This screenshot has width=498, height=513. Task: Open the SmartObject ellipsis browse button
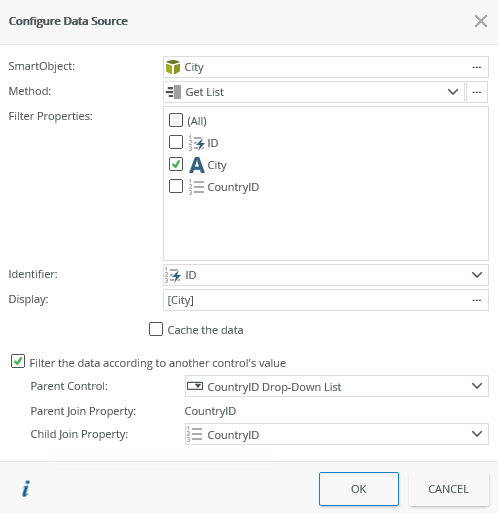tap(476, 67)
